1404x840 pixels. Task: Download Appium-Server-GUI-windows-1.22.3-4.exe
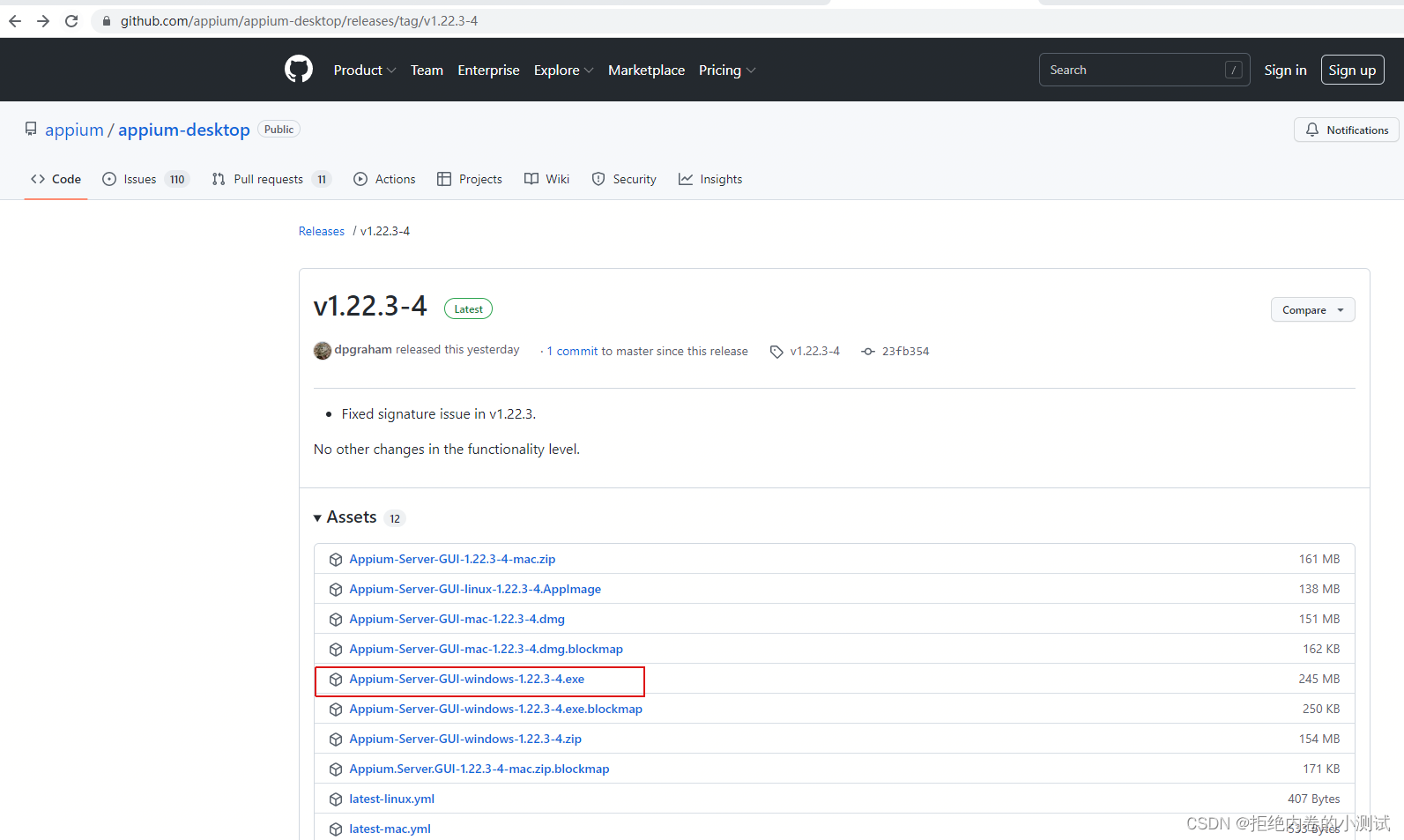click(x=466, y=679)
